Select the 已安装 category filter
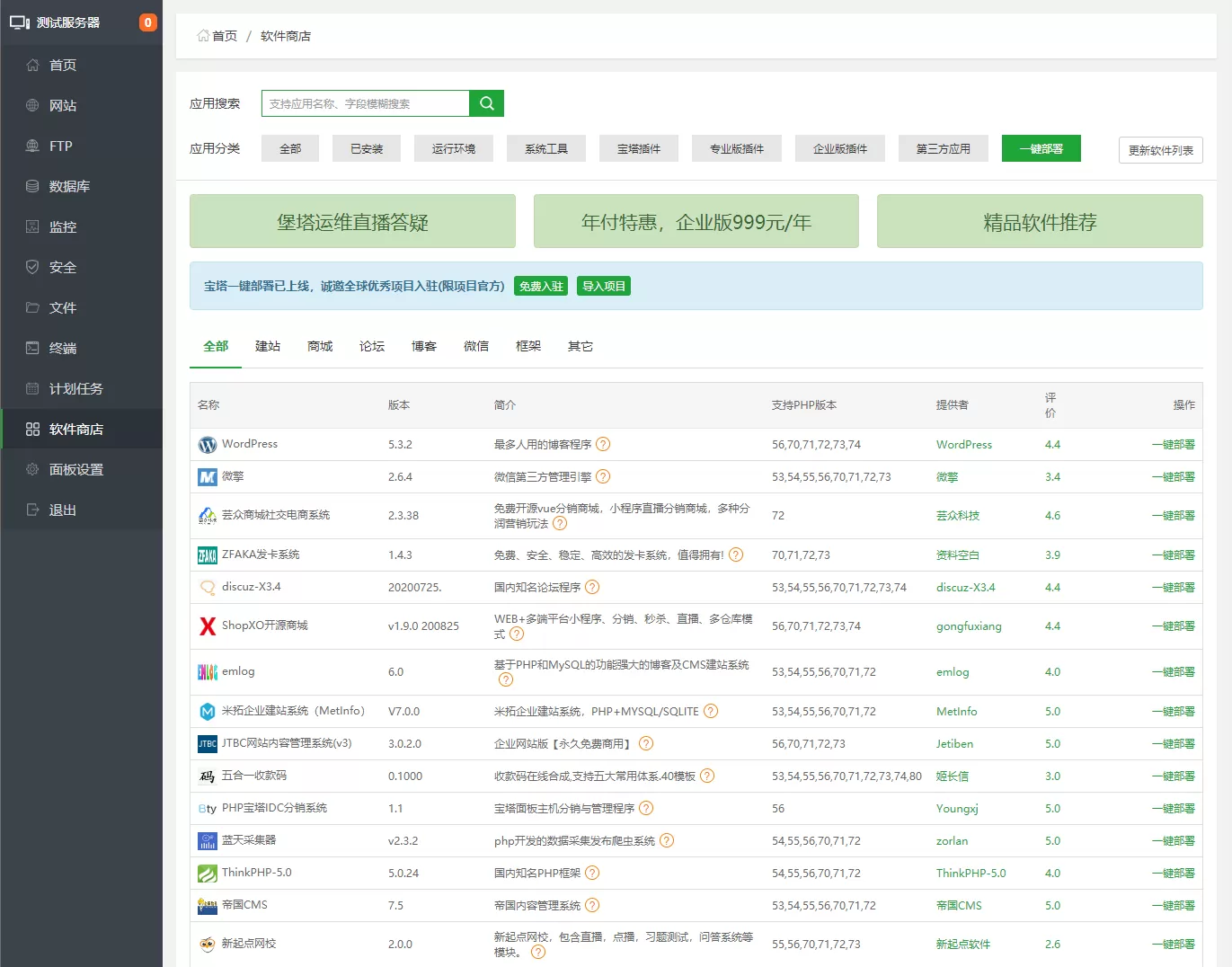The height and width of the screenshot is (967, 1232). click(366, 148)
